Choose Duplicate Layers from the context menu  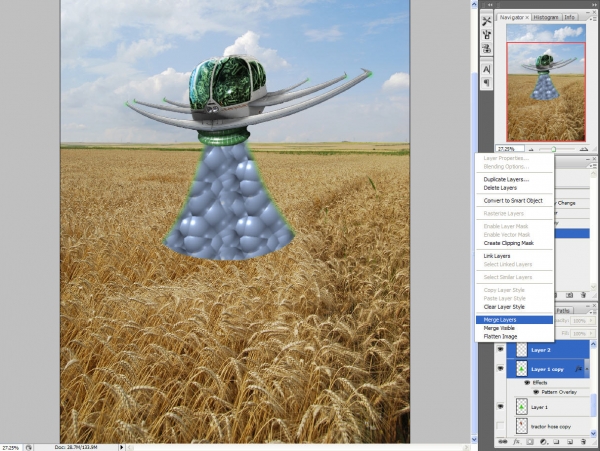coord(514,179)
